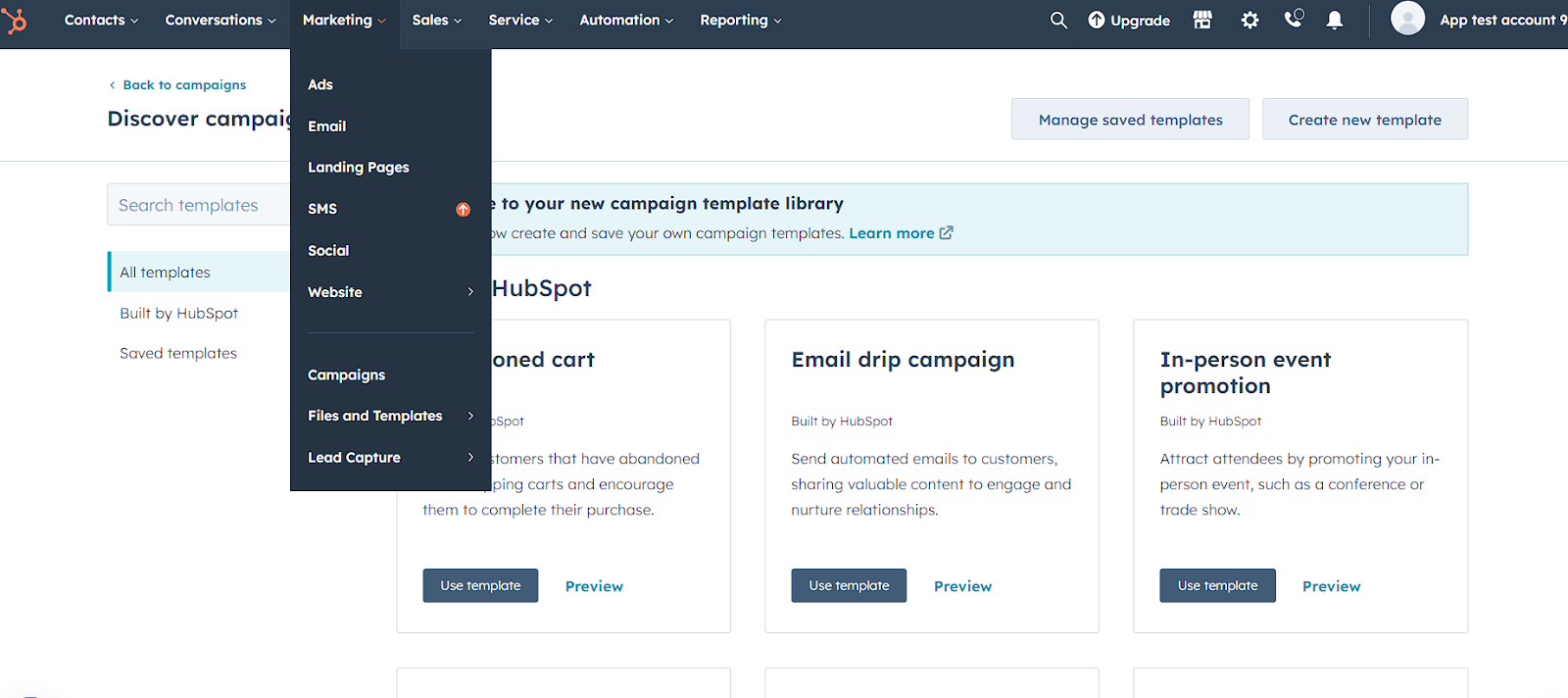This screenshot has width=1568, height=698.
Task: Expand the Conversations menu
Action: click(220, 20)
